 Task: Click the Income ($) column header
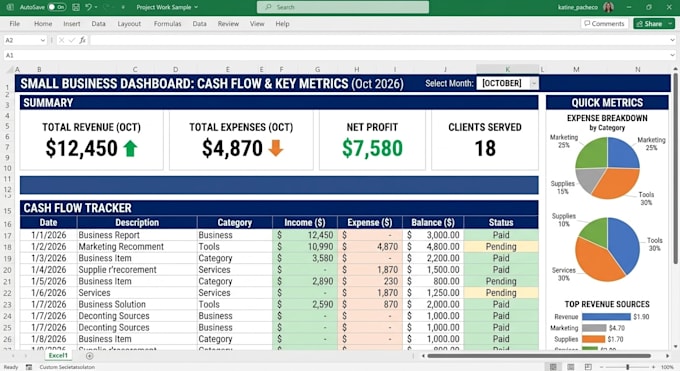[304, 223]
